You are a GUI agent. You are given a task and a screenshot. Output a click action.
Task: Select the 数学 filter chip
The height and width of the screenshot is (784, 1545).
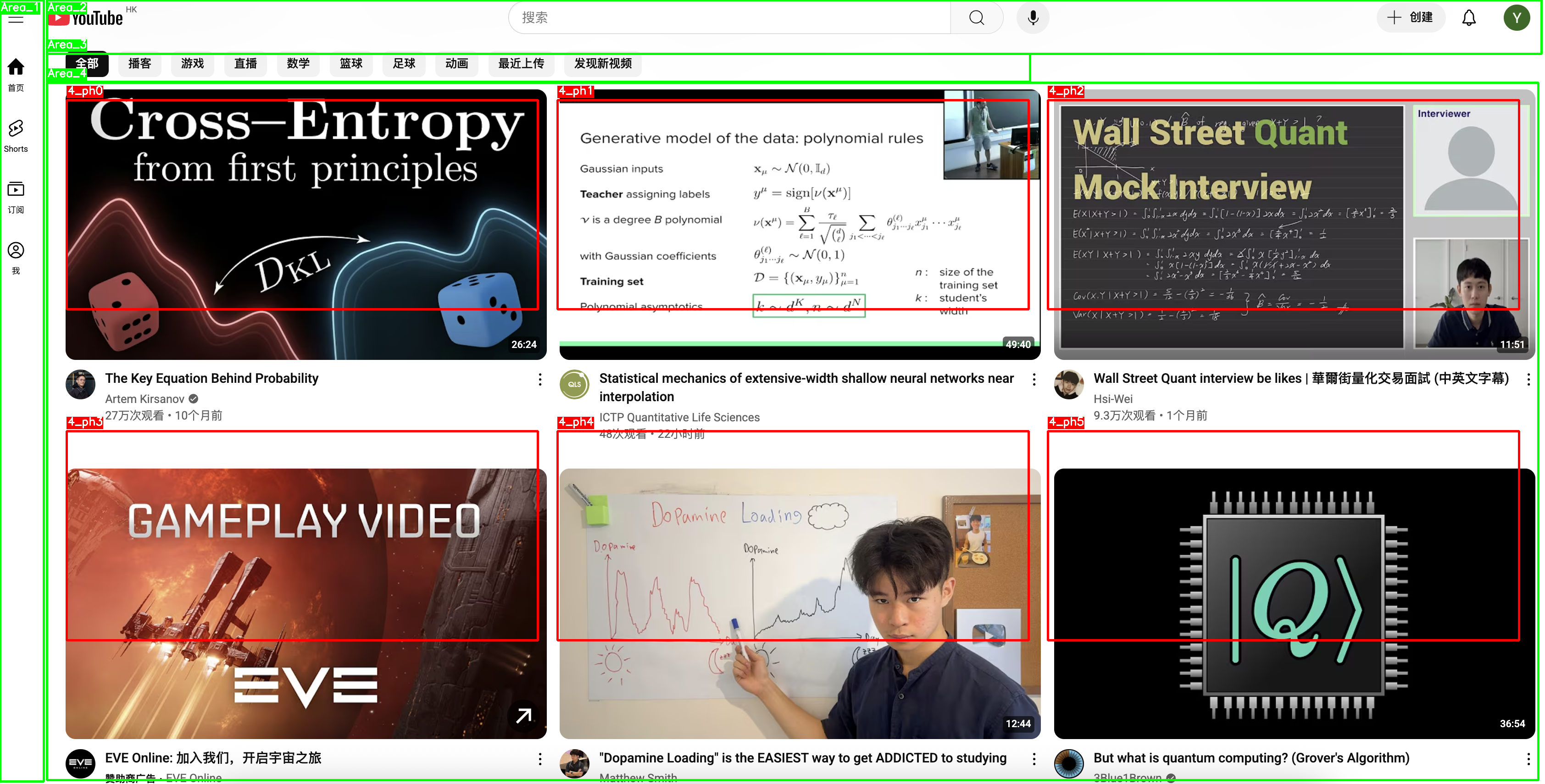[x=298, y=64]
